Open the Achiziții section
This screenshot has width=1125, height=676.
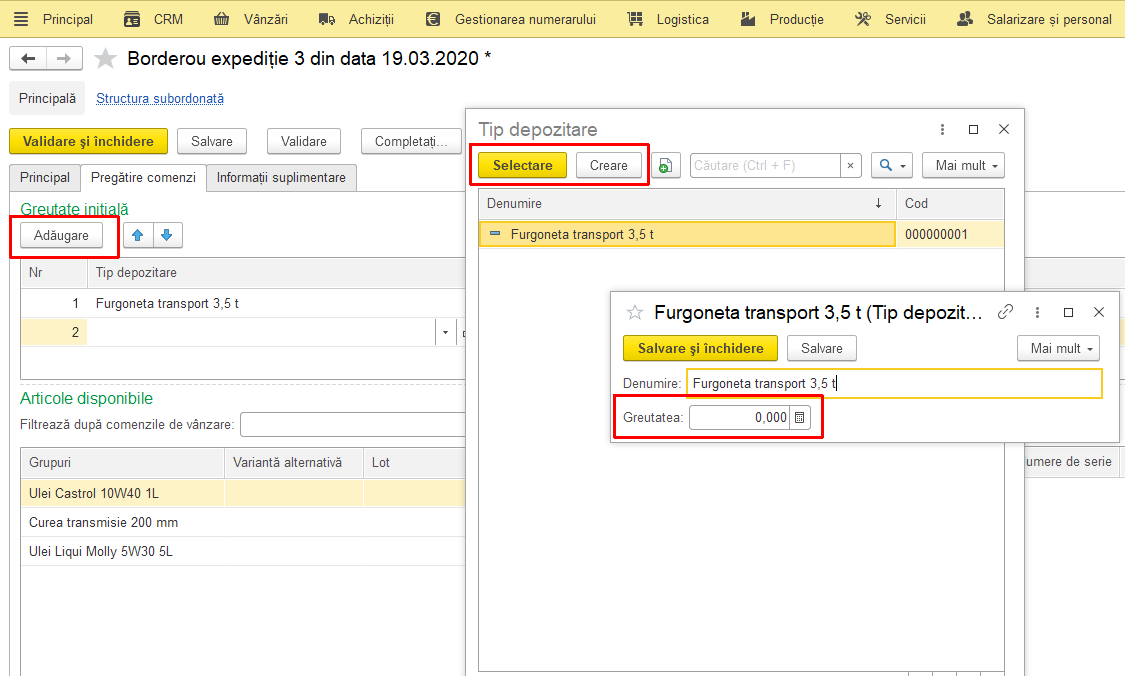356,19
